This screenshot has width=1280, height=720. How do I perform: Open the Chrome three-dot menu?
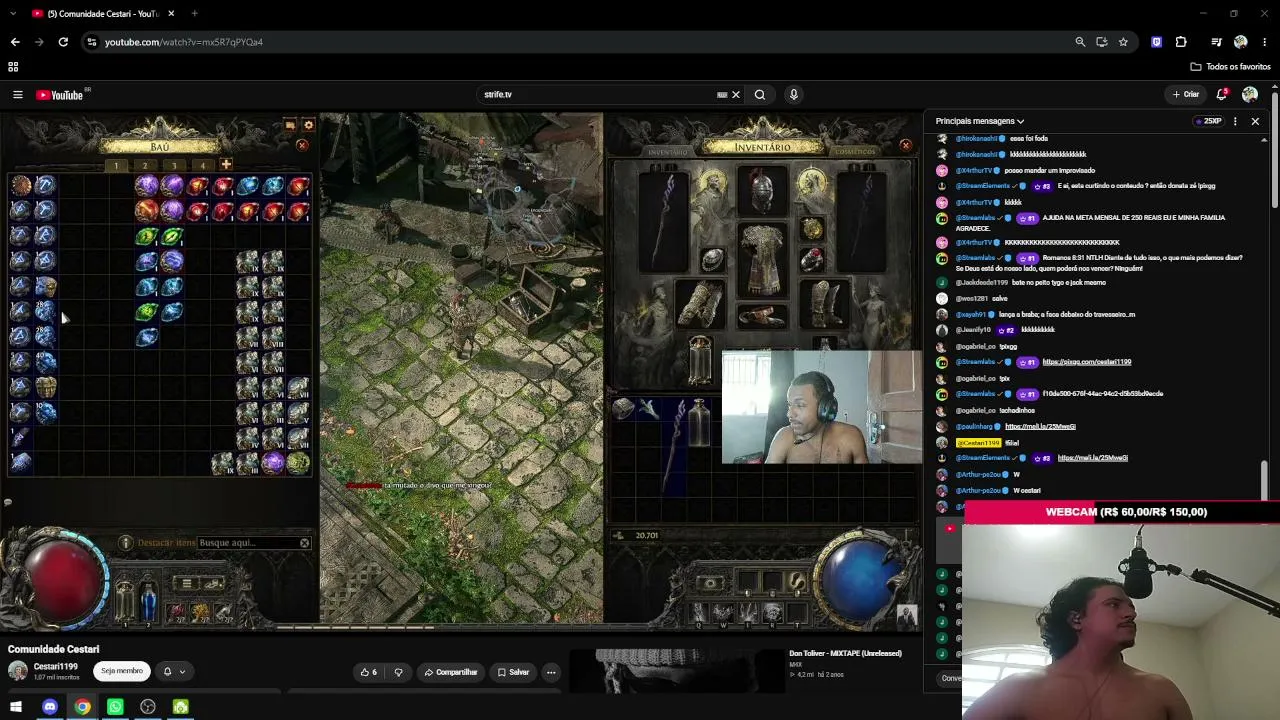click(x=1265, y=42)
